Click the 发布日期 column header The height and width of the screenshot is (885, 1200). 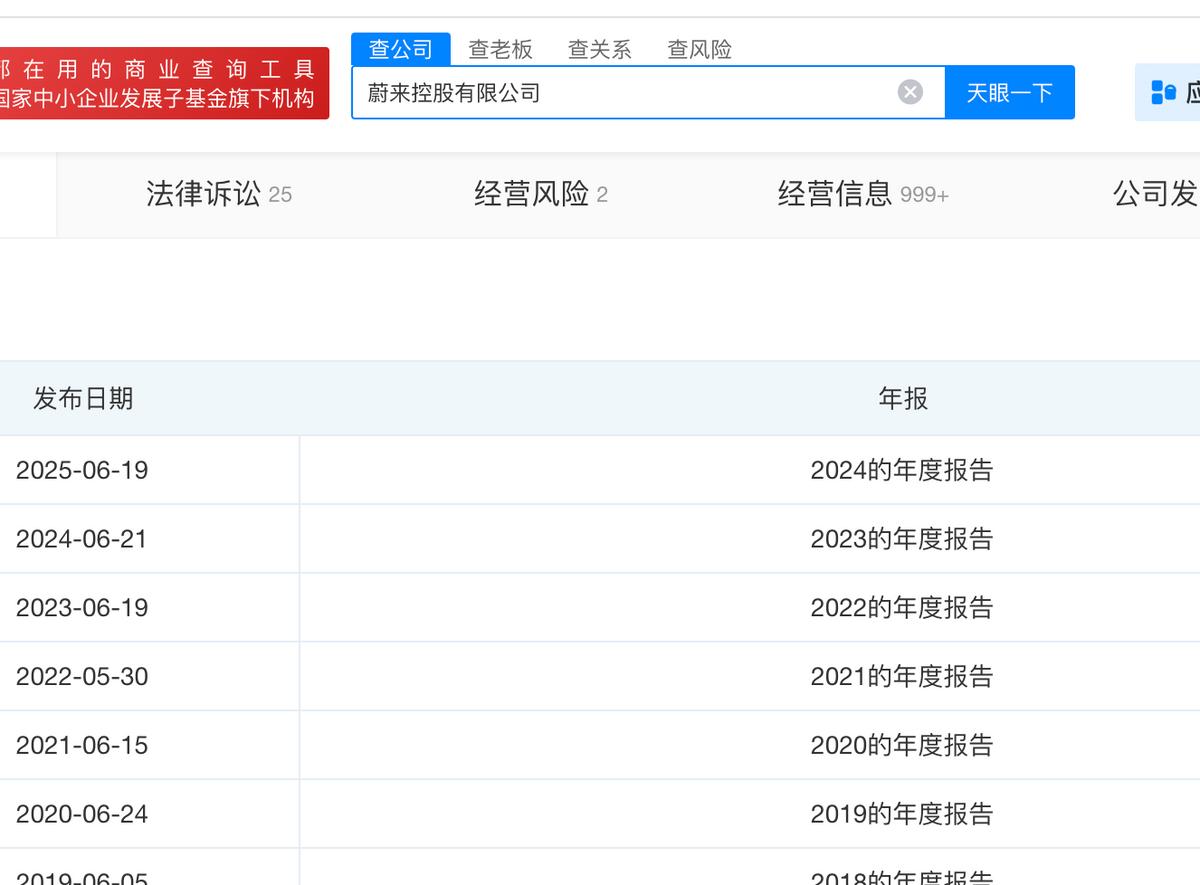[x=83, y=399]
